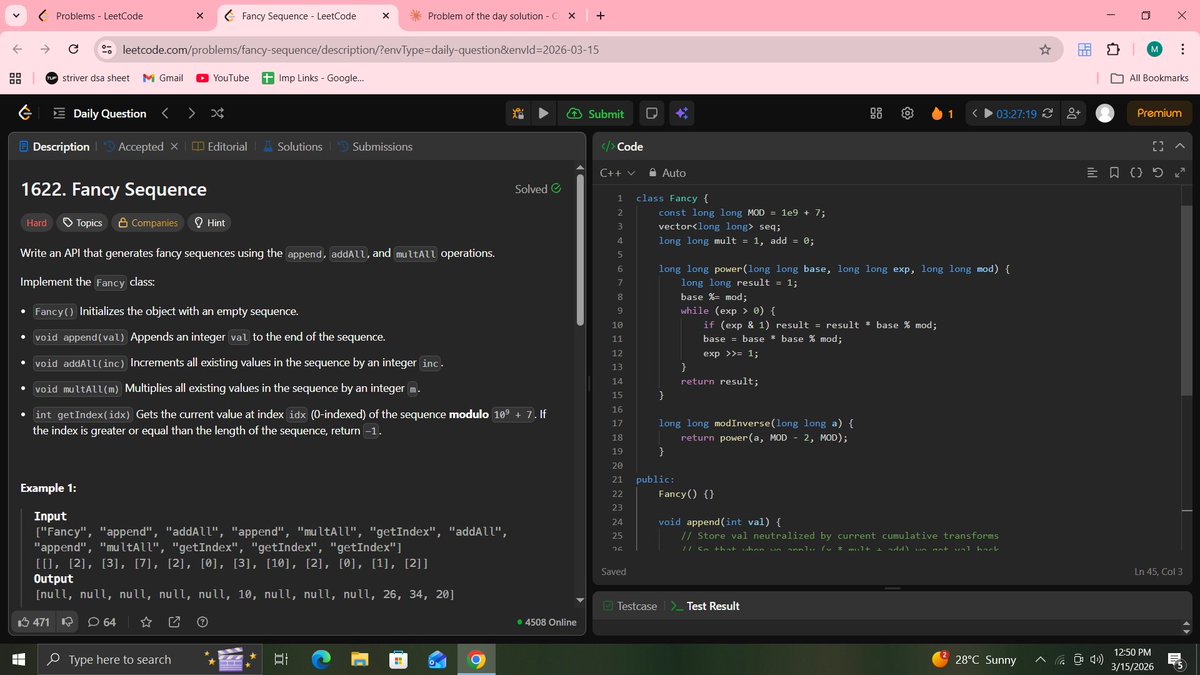Click the description panel scrollbar
Image resolution: width=1200 pixels, height=675 pixels.
580,252
